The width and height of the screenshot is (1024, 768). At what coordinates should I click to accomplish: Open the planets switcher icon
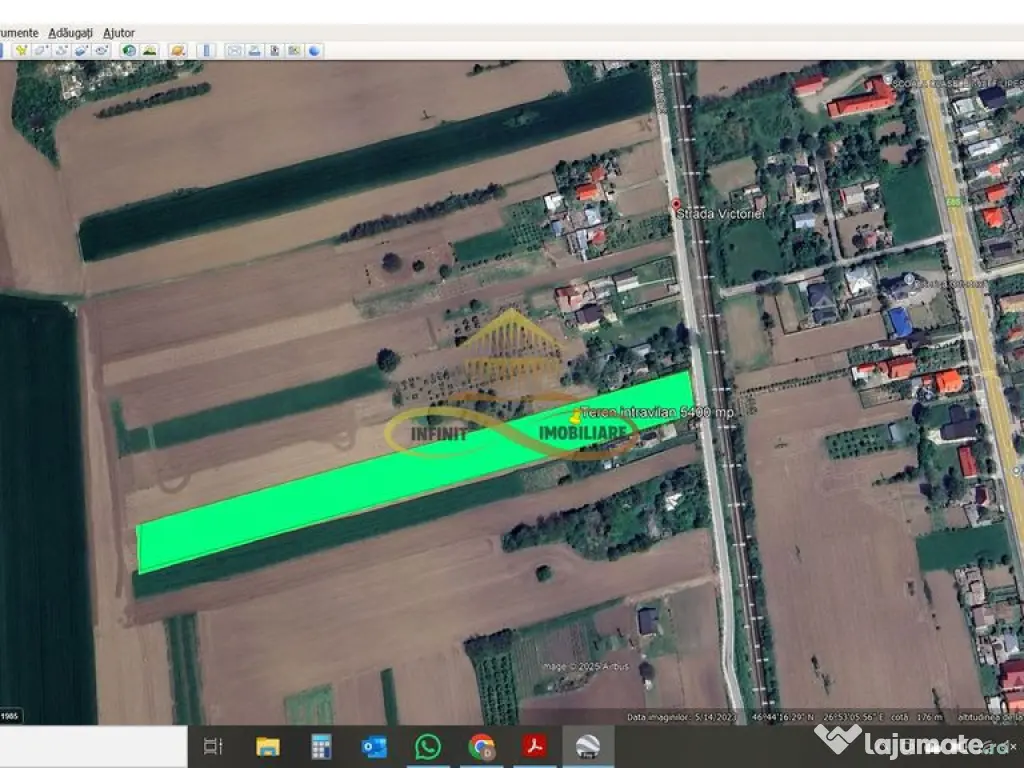click(x=177, y=50)
